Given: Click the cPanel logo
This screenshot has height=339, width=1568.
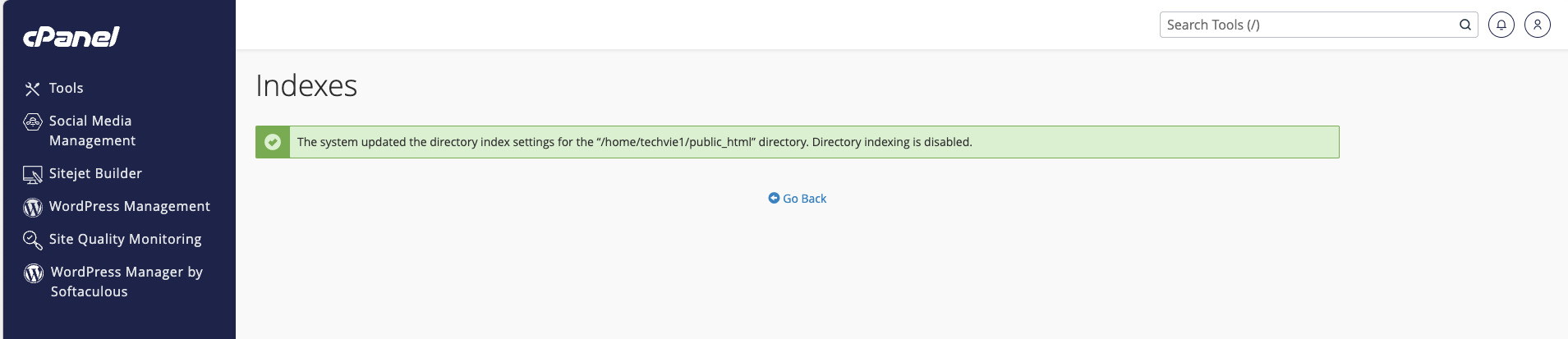Looking at the screenshot, I should click(71, 37).
